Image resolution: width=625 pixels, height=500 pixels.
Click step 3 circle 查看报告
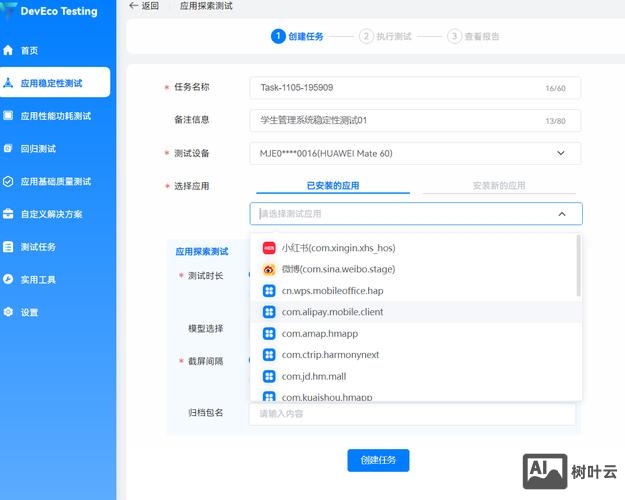click(454, 36)
